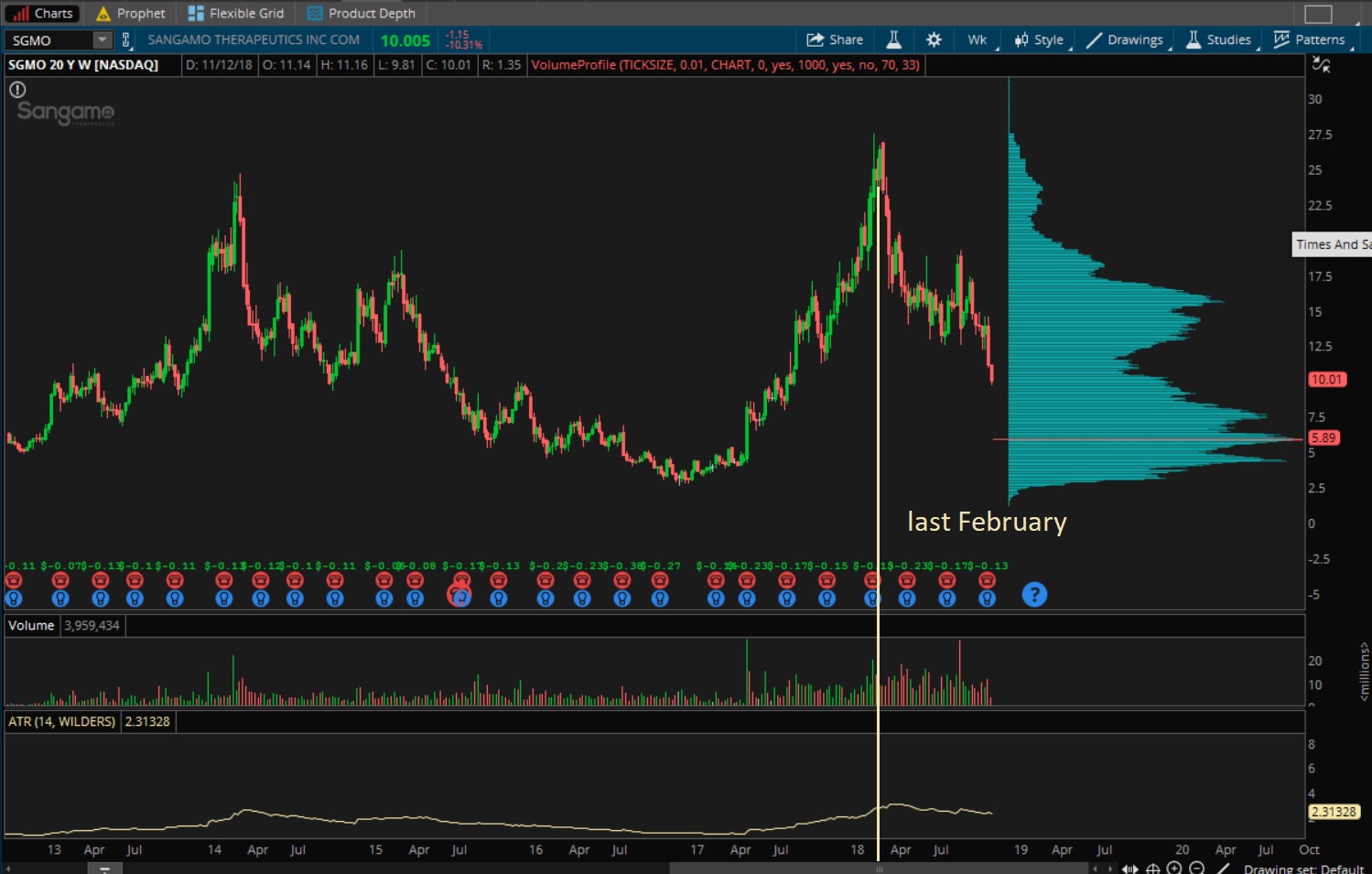This screenshot has height=874, width=1372.
Task: Click the Oct label on time axis
Action: (1310, 849)
